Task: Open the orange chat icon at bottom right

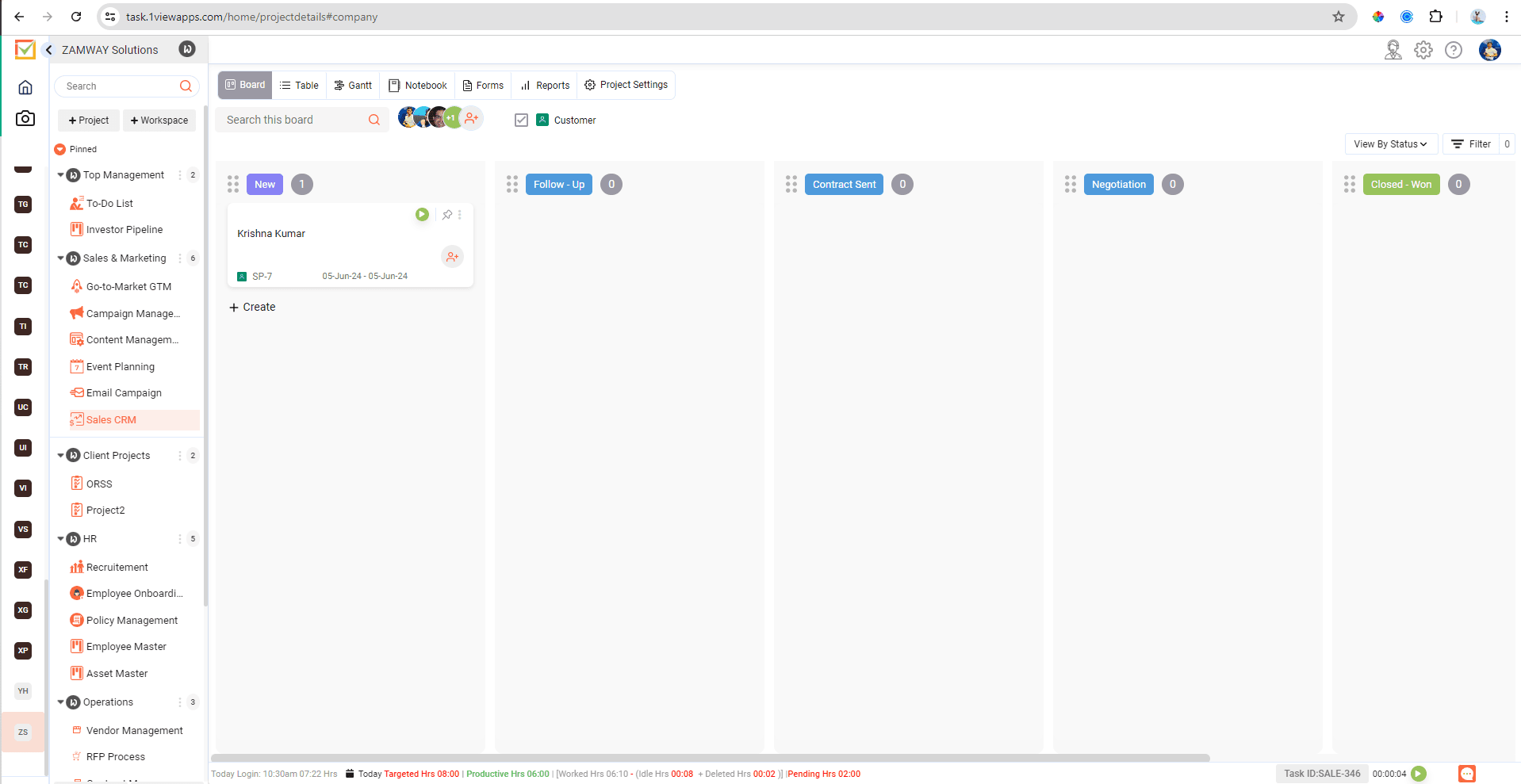Action: pyautogui.click(x=1466, y=774)
